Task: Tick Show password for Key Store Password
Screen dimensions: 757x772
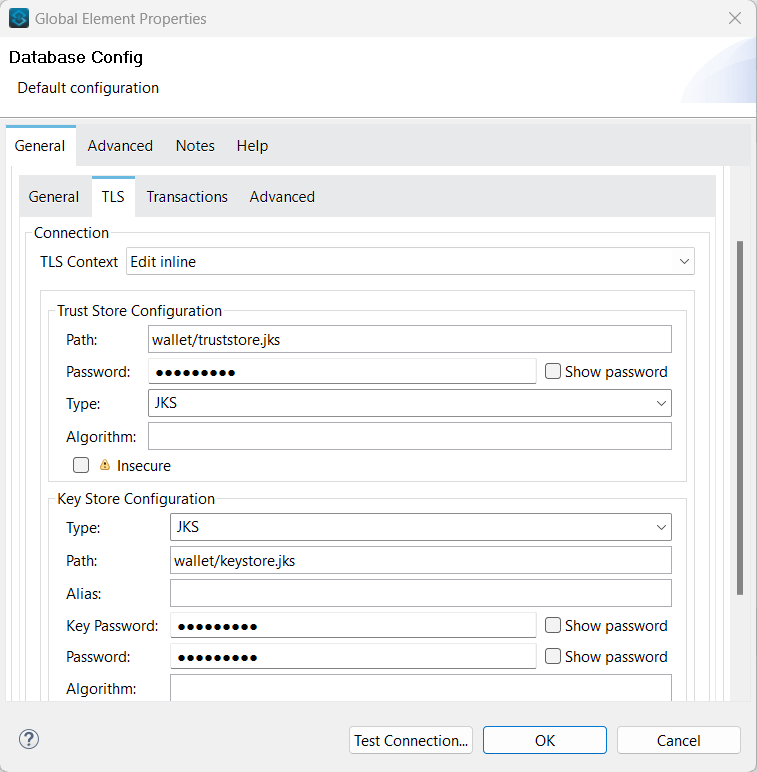Action: (x=553, y=656)
